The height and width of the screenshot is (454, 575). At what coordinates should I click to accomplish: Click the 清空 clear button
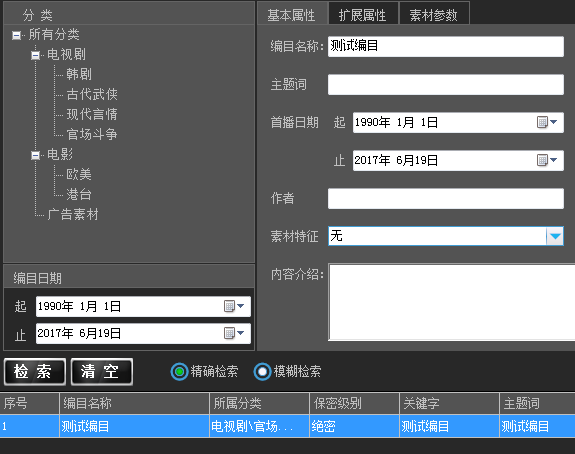[x=102, y=372]
